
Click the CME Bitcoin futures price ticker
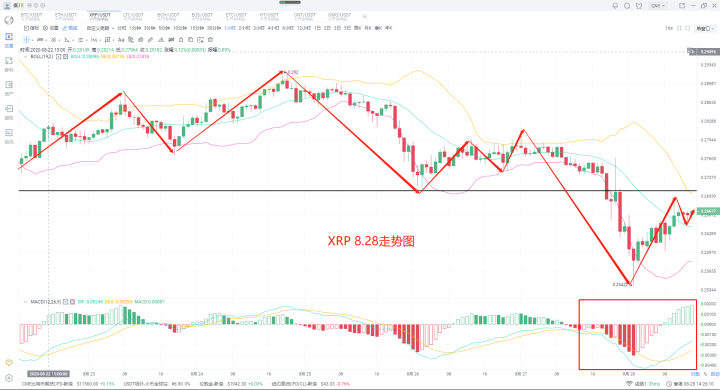pyautogui.click(x=68, y=384)
